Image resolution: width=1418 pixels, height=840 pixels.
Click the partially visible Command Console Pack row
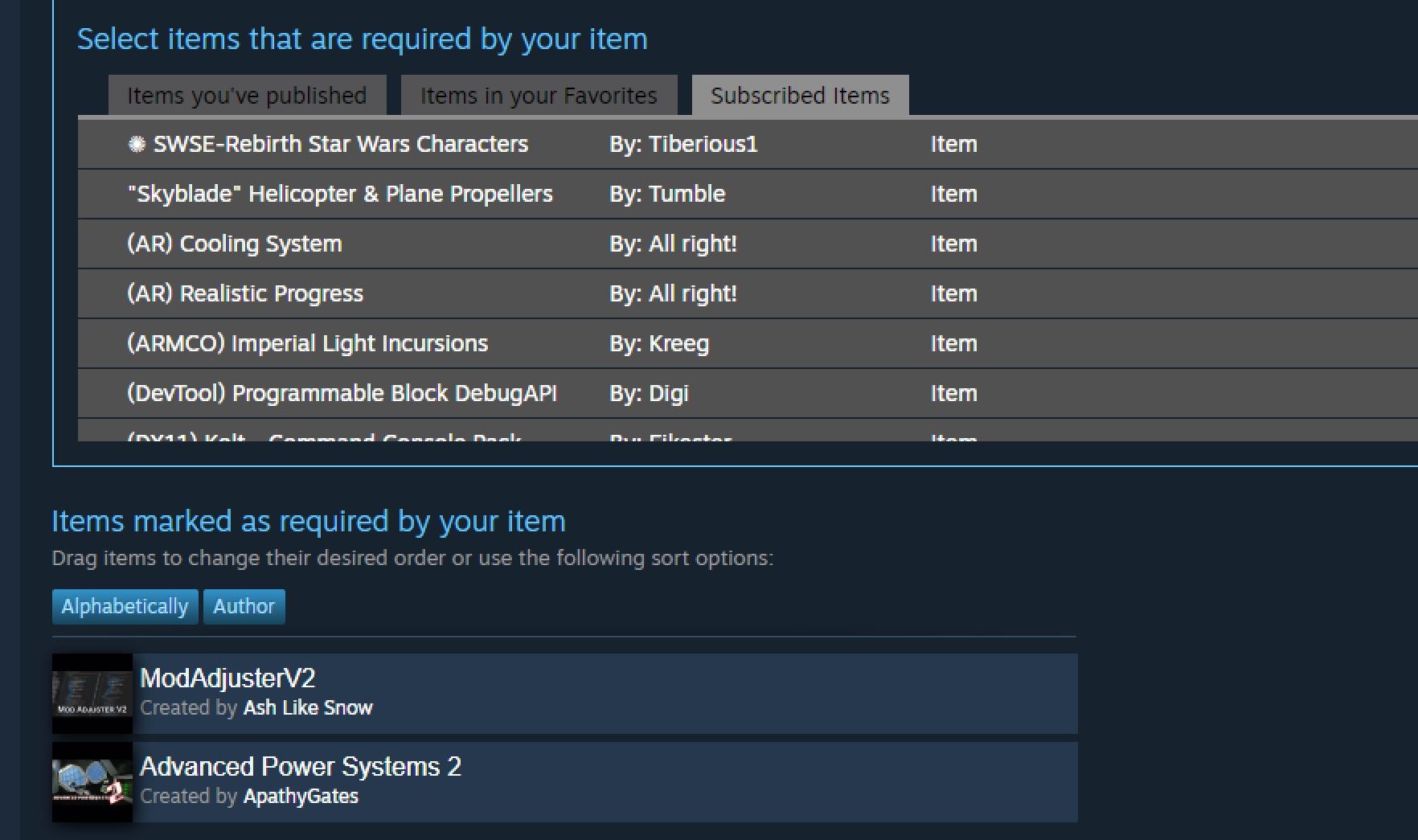[x=748, y=431]
